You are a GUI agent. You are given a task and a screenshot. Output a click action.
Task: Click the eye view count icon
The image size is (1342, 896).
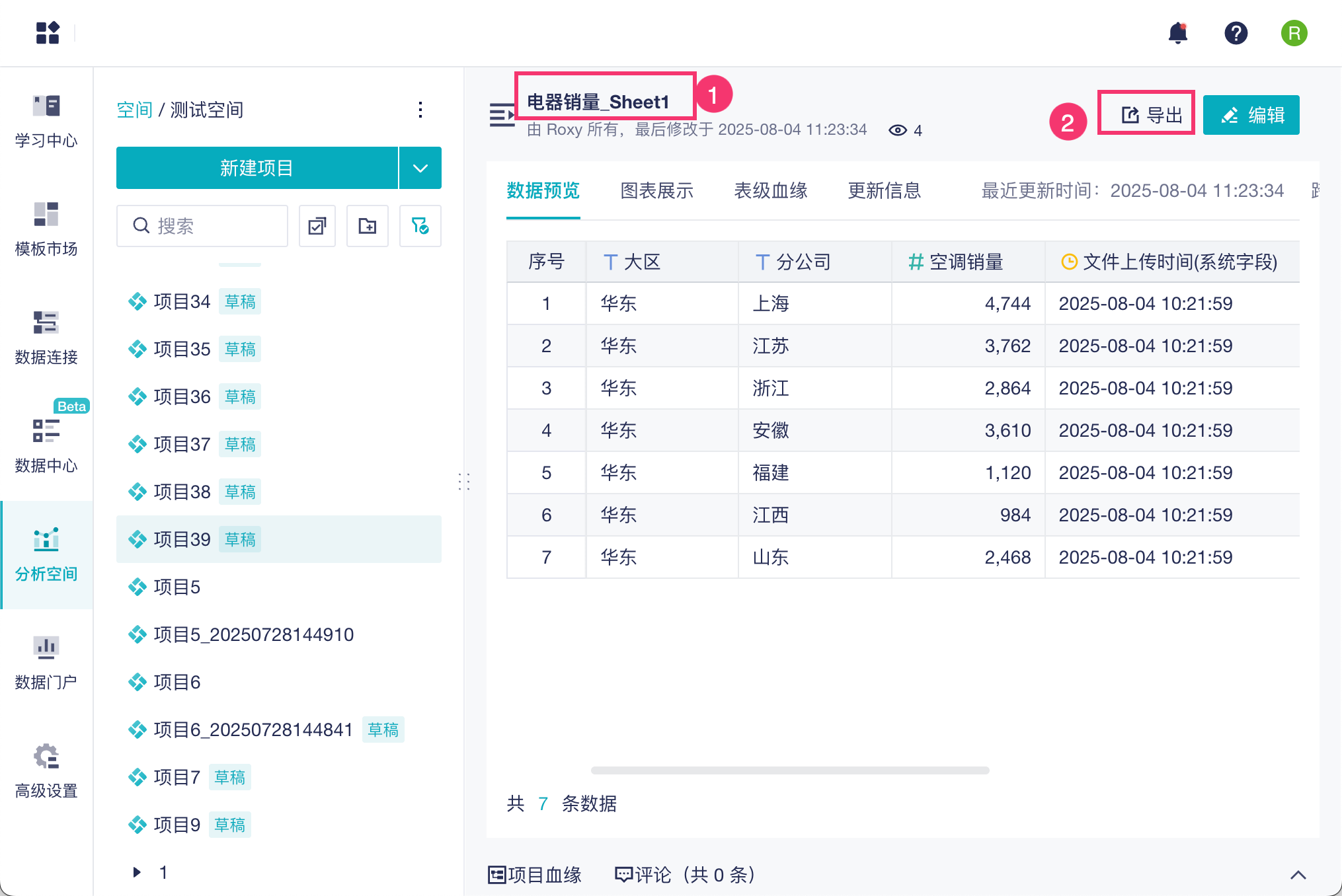(x=897, y=130)
